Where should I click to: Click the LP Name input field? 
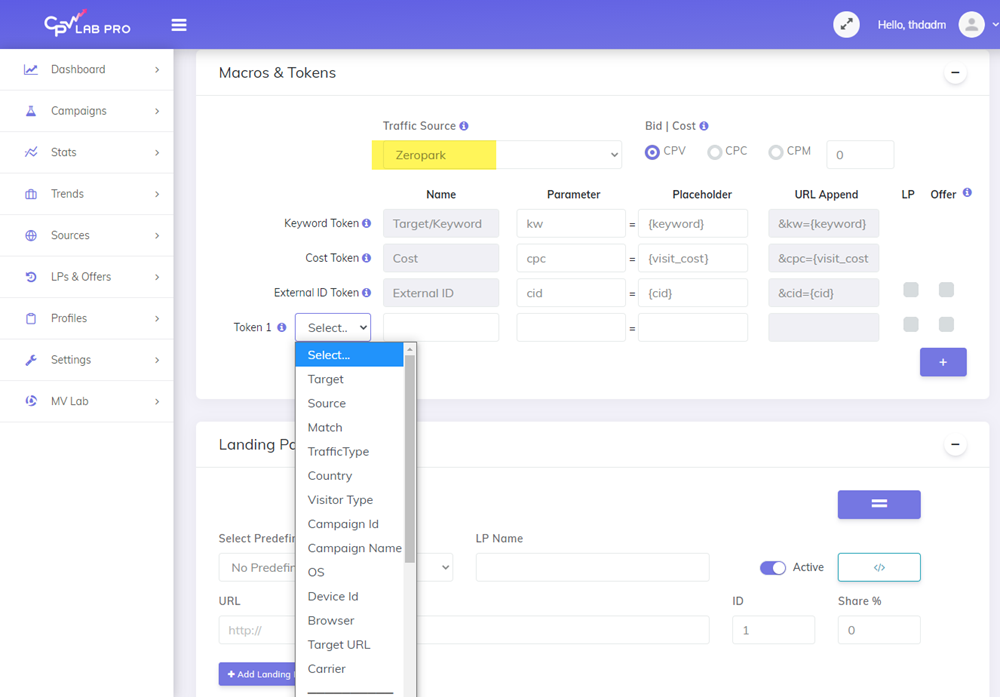pyautogui.click(x=592, y=568)
